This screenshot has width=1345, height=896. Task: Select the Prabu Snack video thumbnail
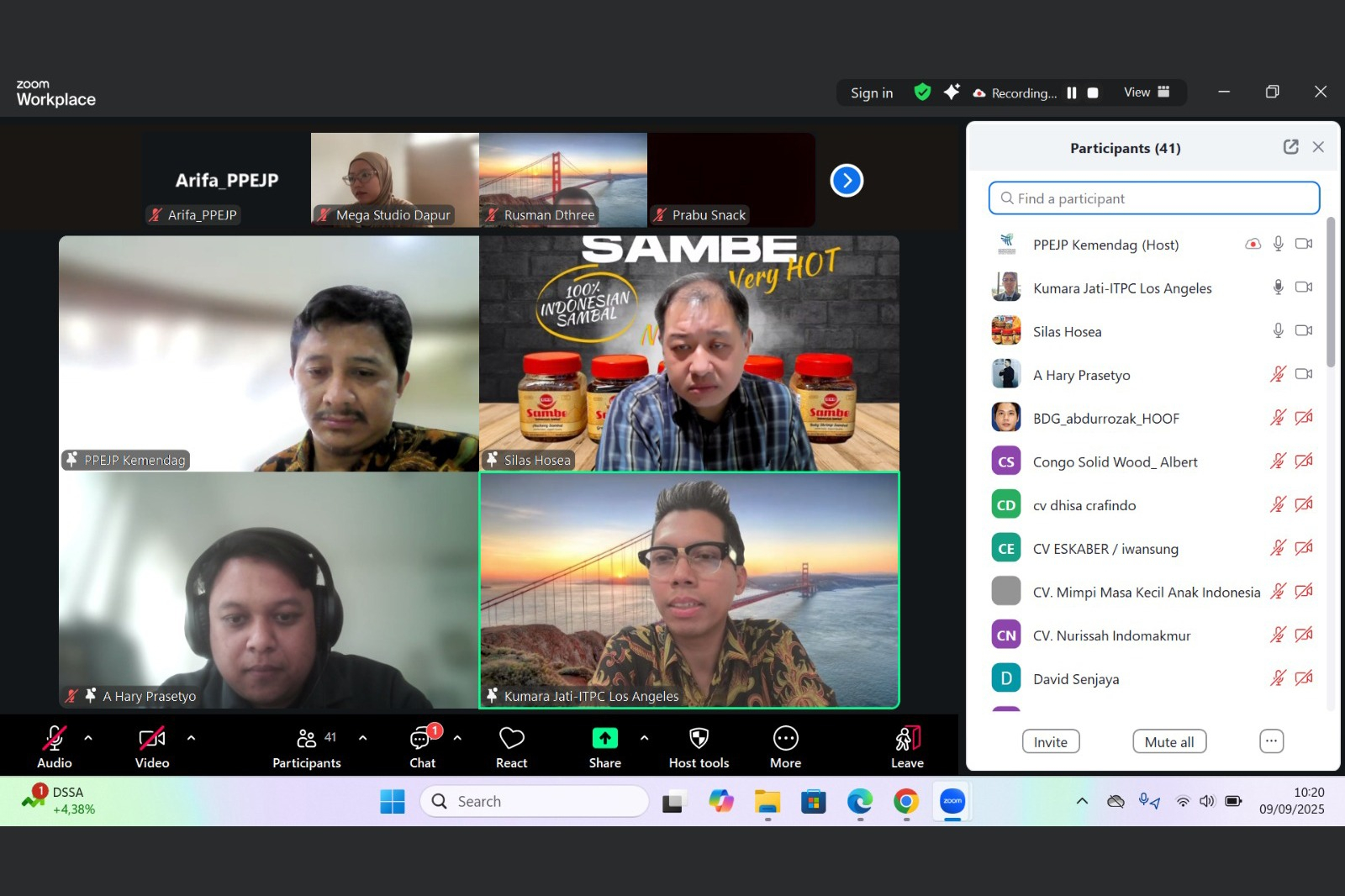point(731,180)
